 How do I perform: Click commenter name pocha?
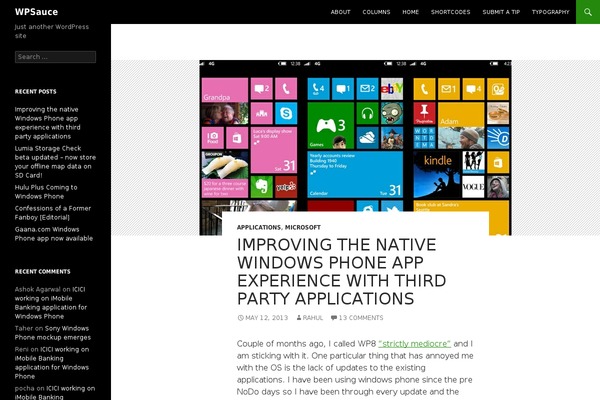pos(24,388)
